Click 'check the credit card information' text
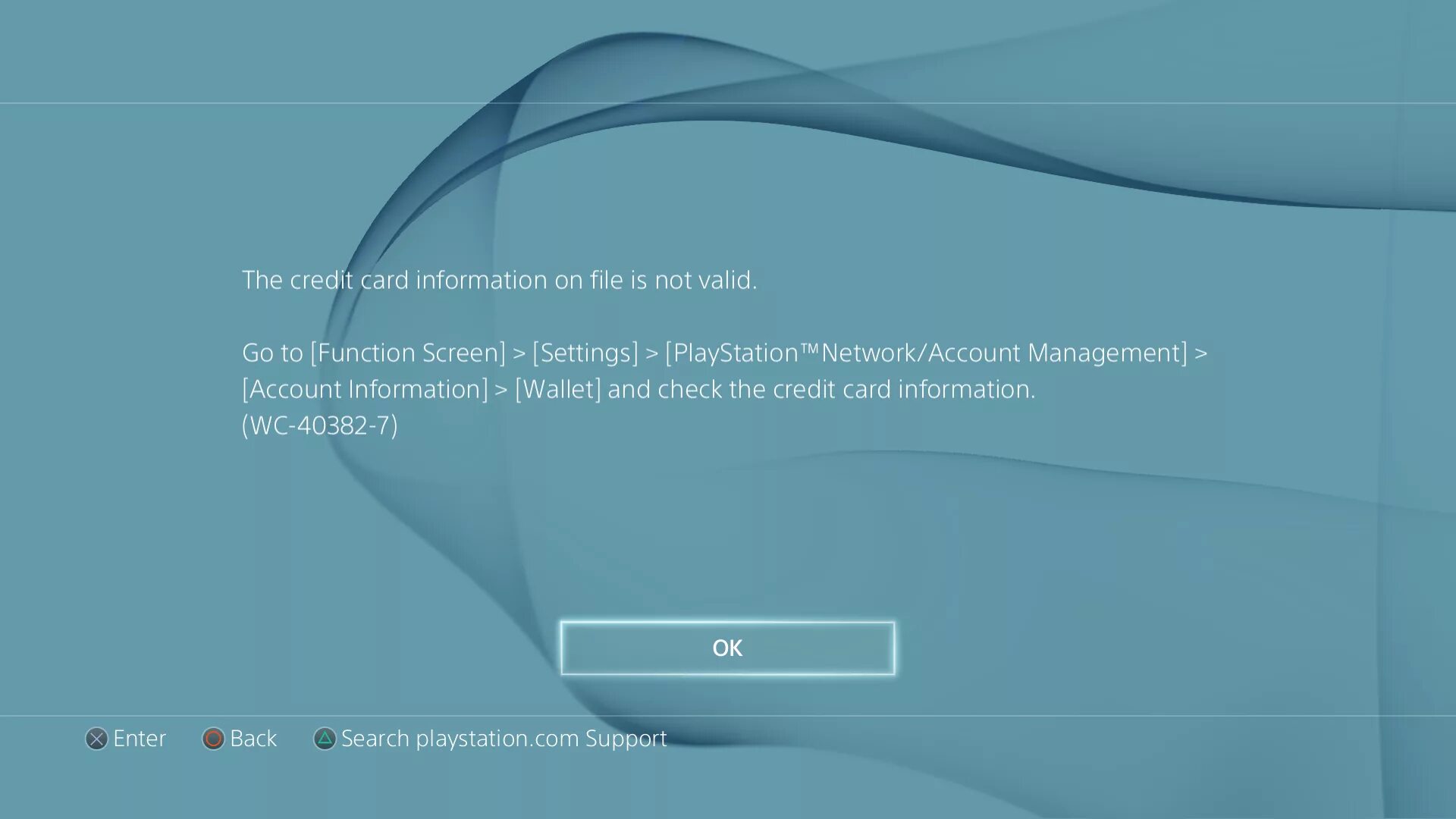This screenshot has height=819, width=1456. (846, 390)
